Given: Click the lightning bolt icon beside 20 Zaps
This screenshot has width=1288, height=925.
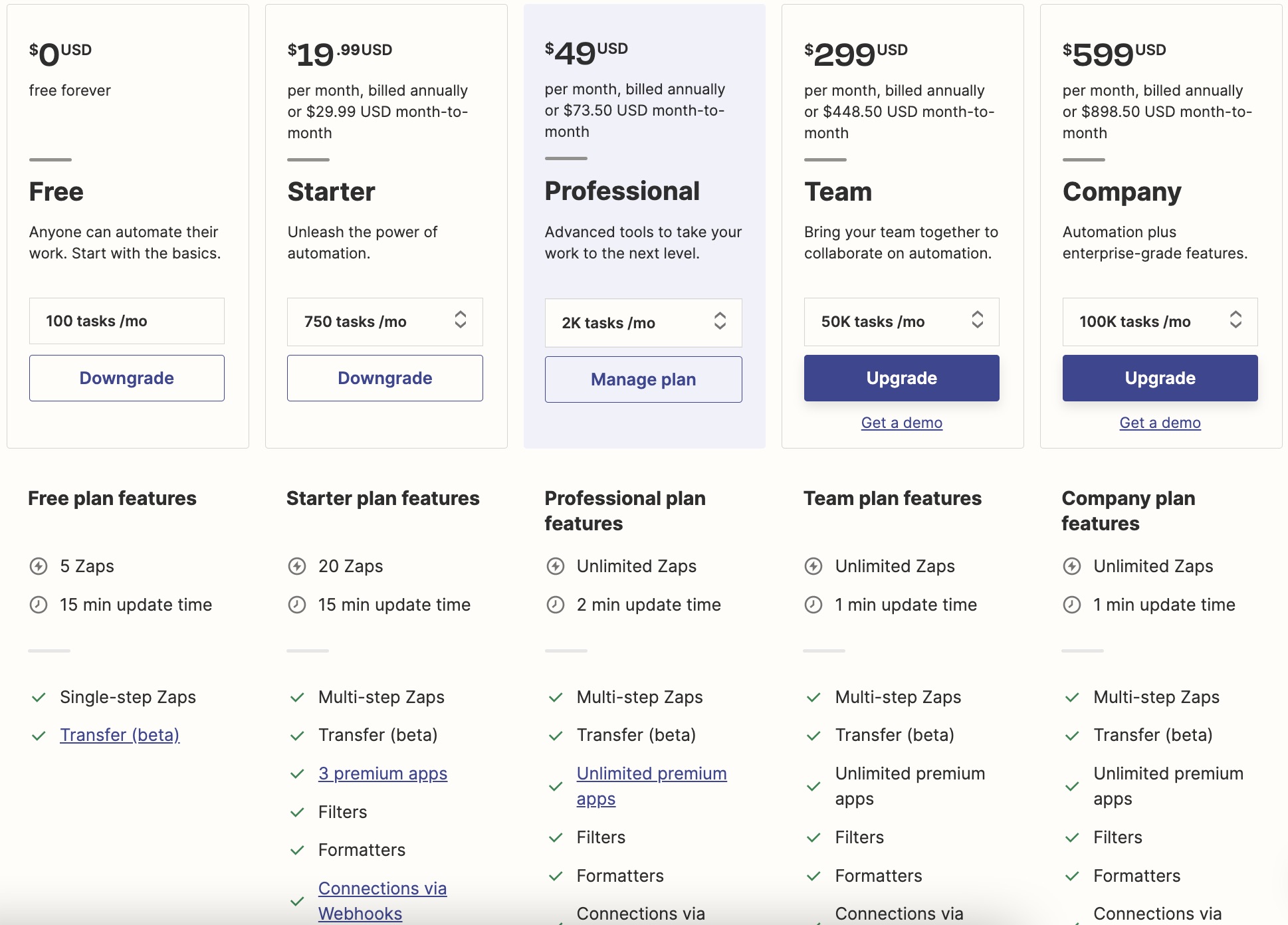Looking at the screenshot, I should (297, 566).
